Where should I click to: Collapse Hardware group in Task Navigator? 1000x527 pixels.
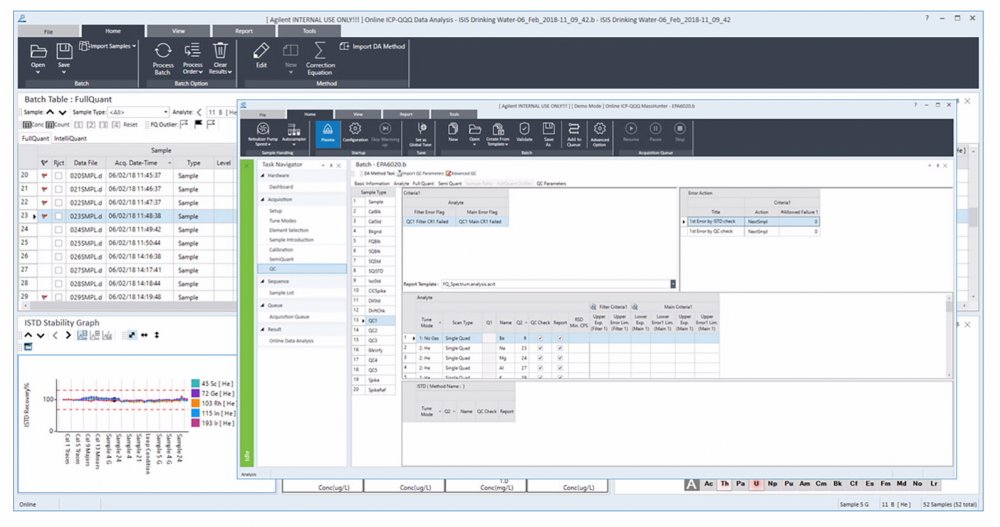tap(263, 175)
